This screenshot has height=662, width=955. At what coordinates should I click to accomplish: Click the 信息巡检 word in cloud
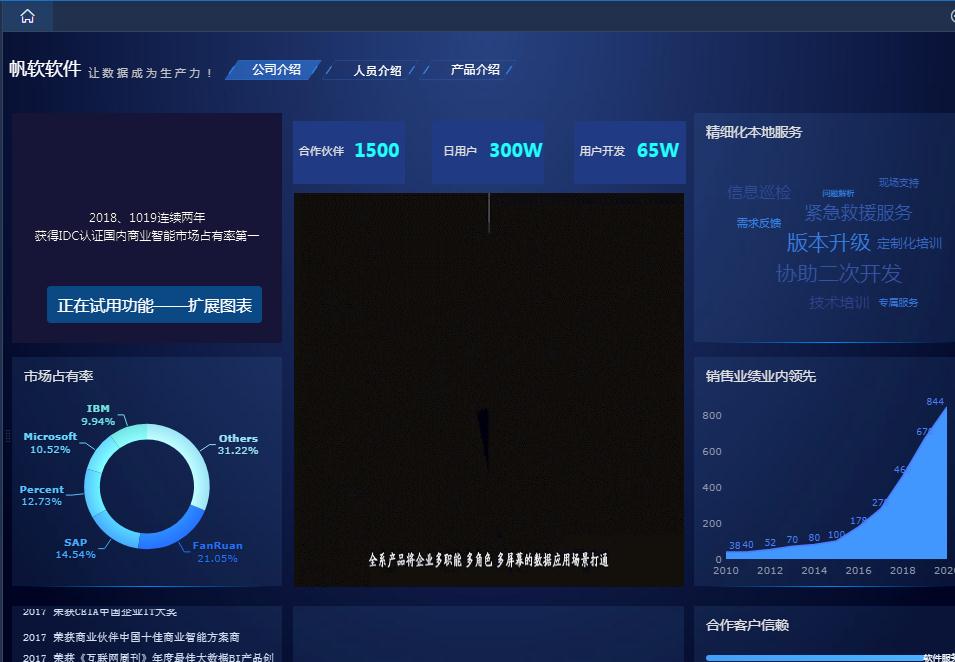(x=759, y=192)
